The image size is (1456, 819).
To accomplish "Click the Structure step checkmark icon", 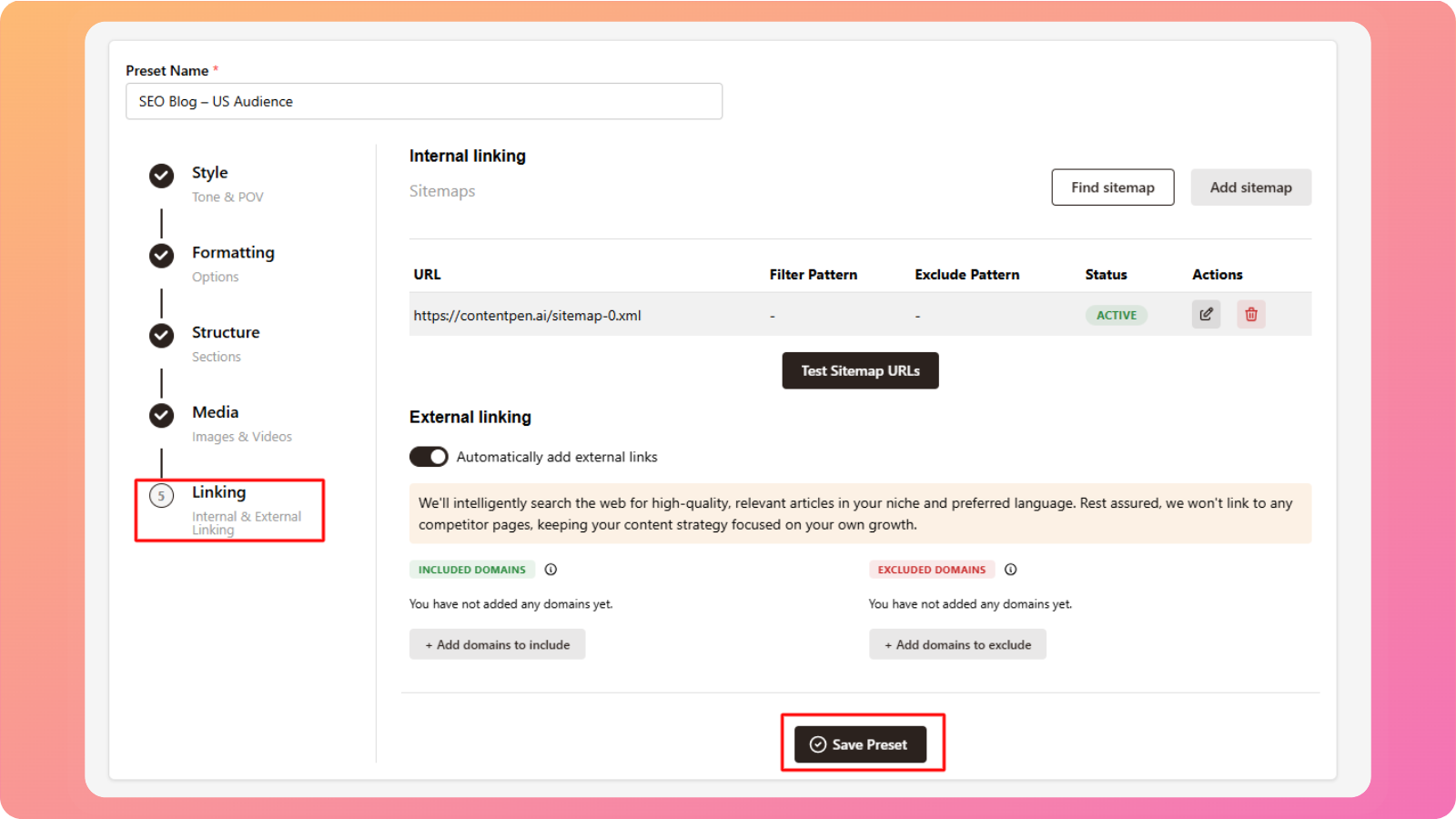I will click(x=162, y=336).
